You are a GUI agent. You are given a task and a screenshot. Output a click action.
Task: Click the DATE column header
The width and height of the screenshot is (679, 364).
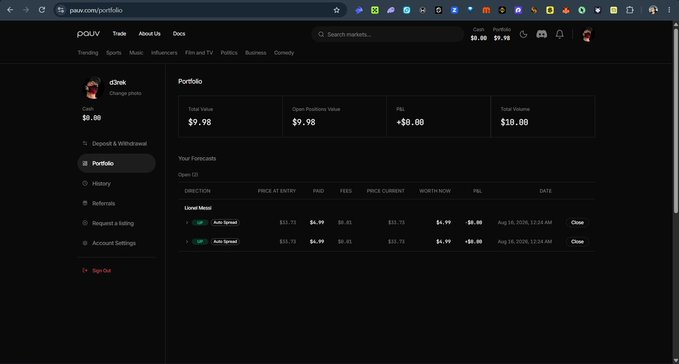pos(545,191)
